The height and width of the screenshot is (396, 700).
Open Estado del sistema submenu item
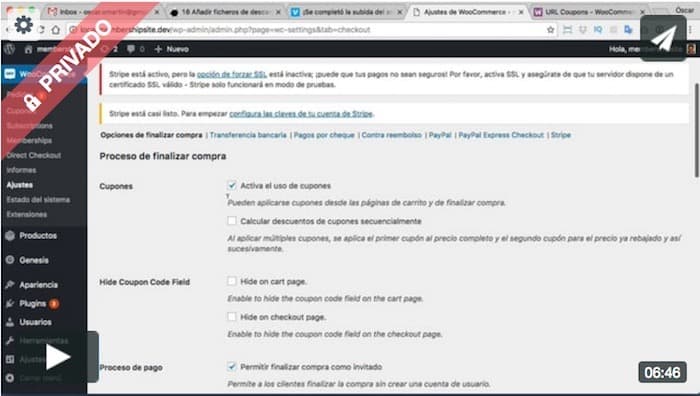pos(38,200)
